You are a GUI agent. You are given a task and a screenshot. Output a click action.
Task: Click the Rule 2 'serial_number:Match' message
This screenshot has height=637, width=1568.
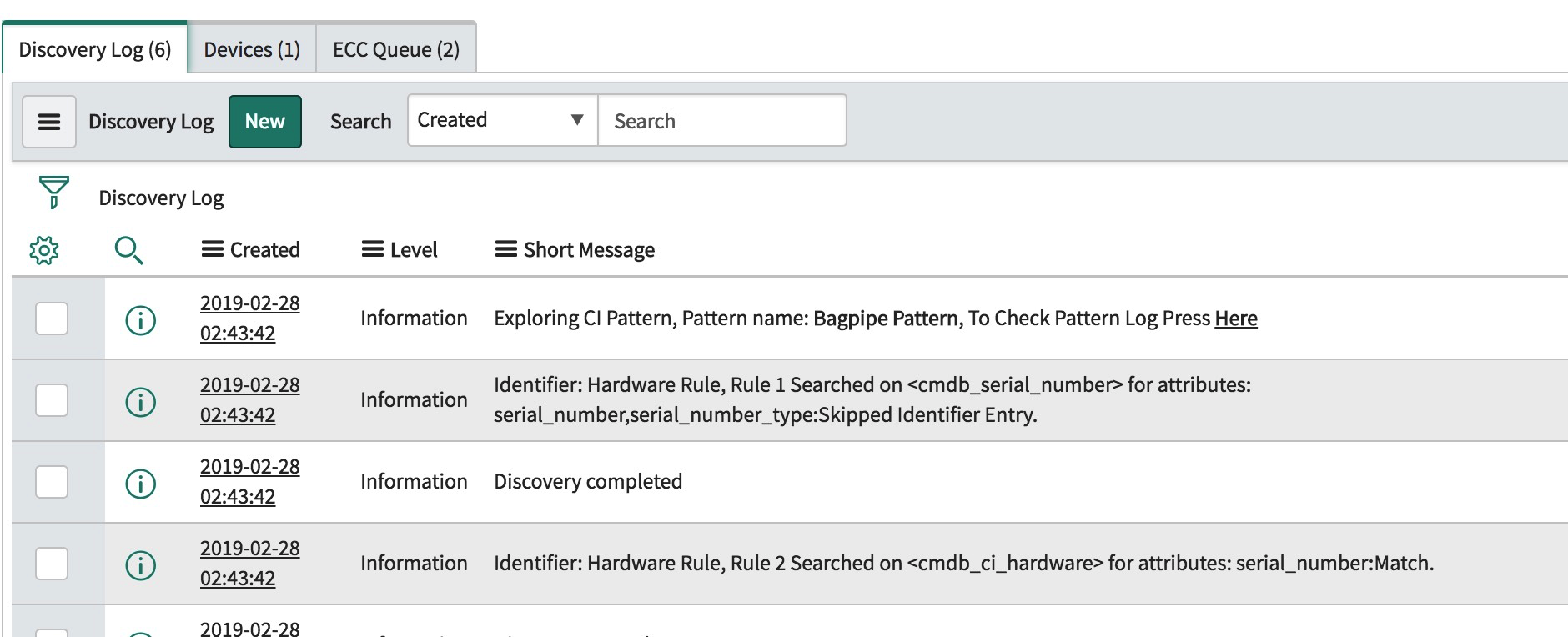point(964,564)
